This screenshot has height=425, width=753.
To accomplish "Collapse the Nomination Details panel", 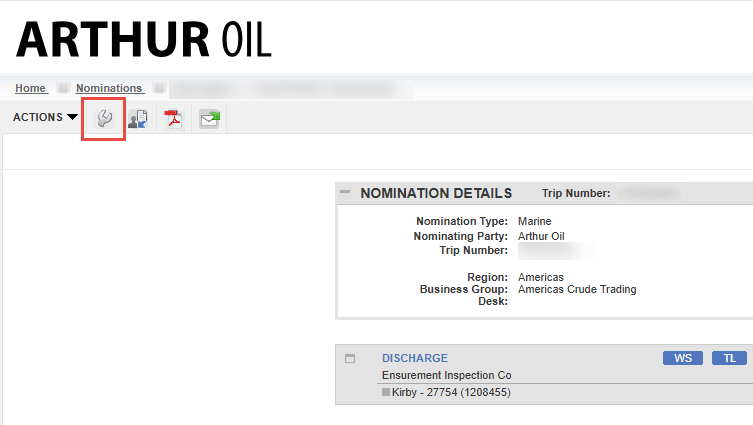I will (x=345, y=192).
